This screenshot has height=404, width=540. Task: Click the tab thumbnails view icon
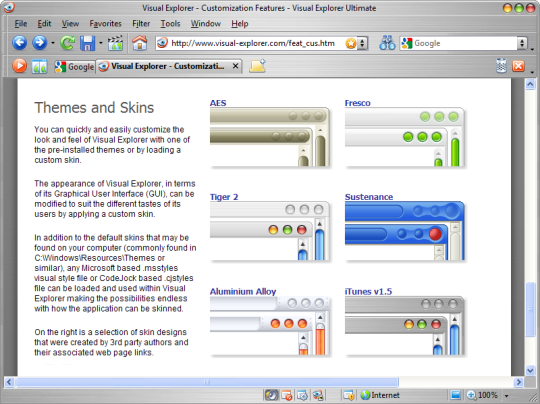pos(40,66)
